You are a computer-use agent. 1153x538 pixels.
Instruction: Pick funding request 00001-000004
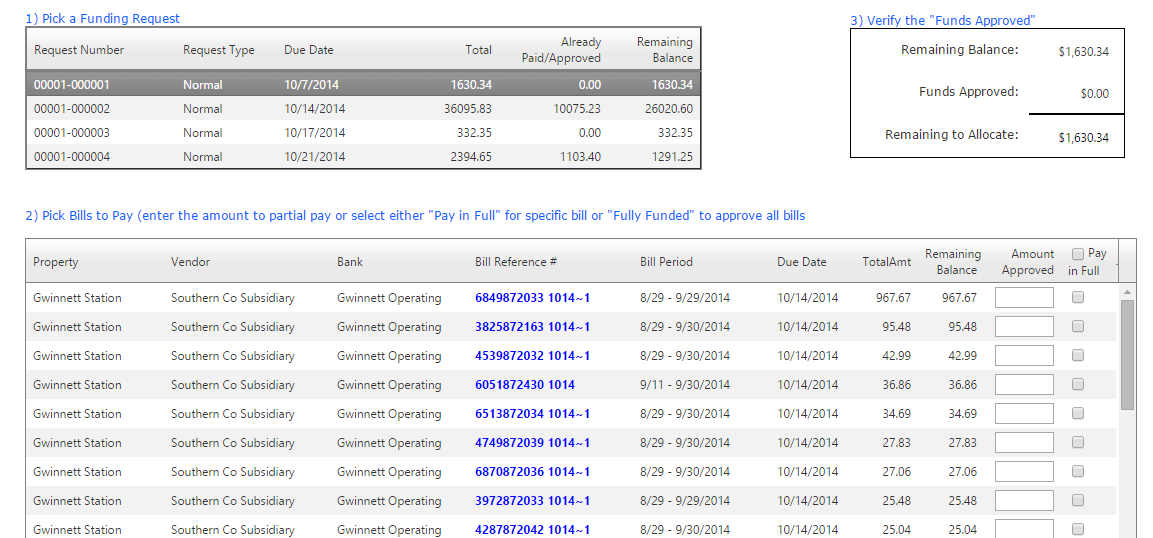coord(72,157)
